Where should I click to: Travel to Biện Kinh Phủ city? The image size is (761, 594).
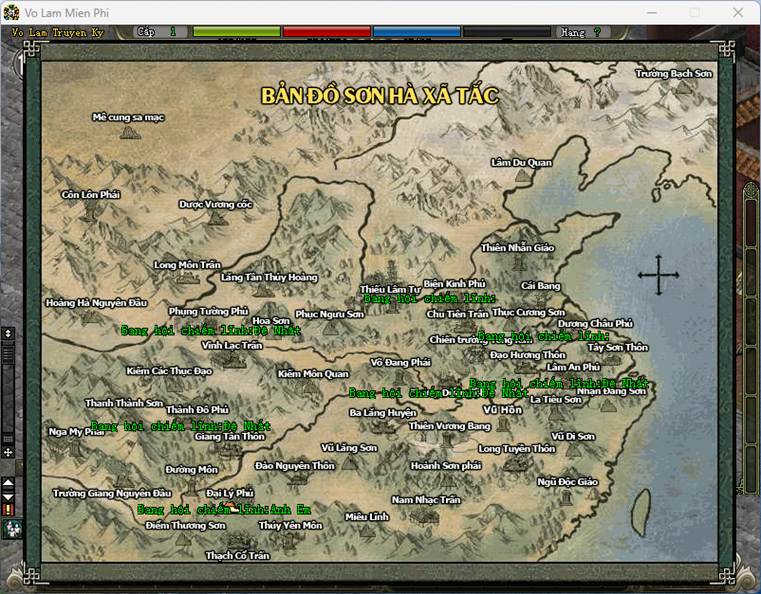454,284
